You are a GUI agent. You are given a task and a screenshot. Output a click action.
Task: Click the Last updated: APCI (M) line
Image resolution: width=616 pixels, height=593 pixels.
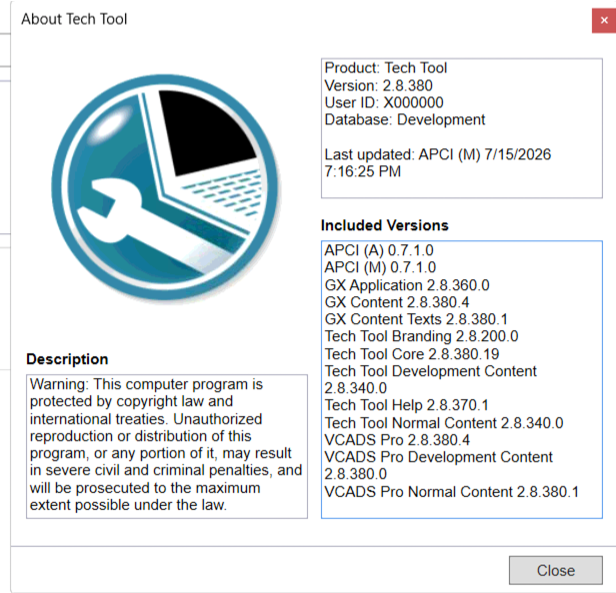(x=438, y=163)
